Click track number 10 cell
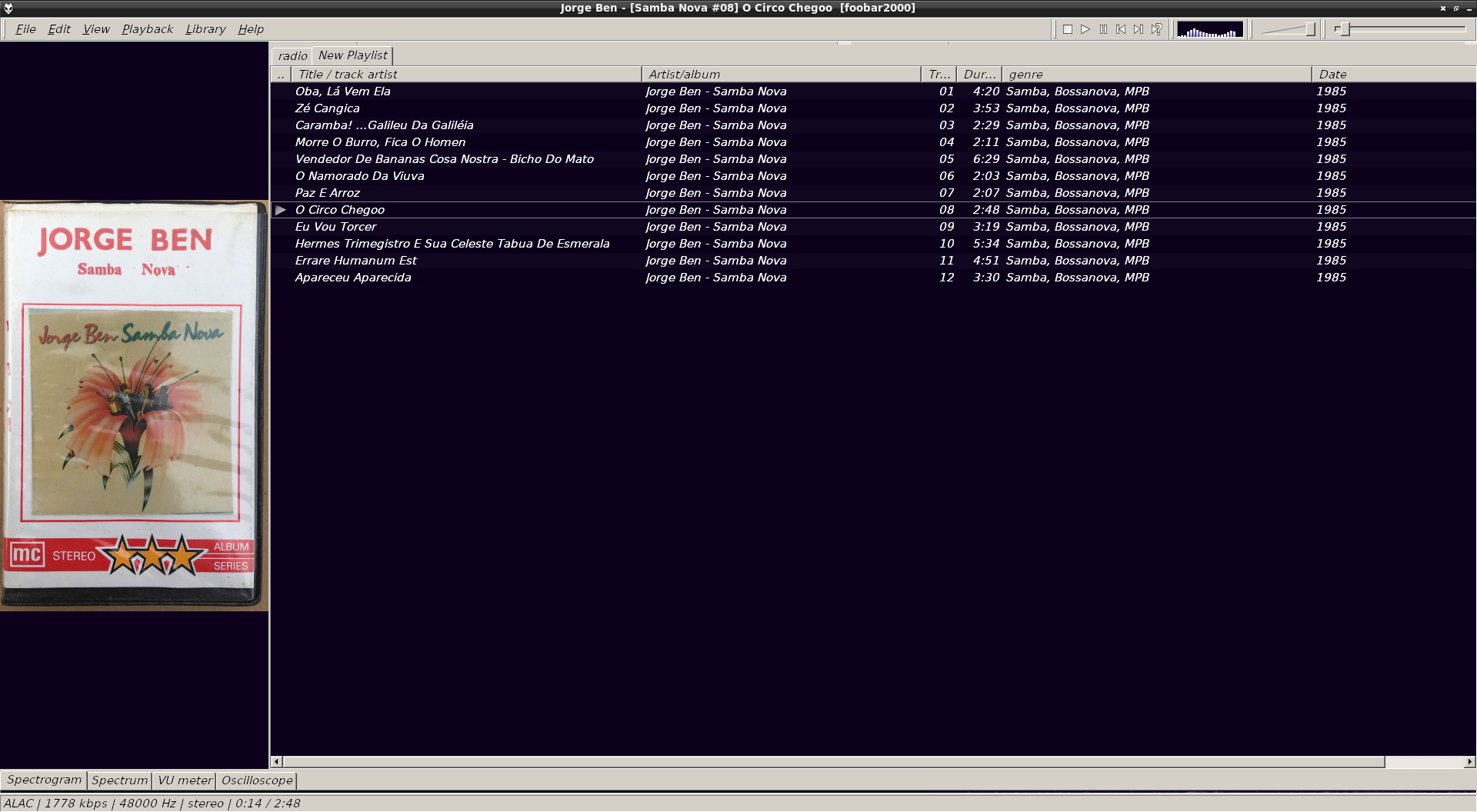 946,244
